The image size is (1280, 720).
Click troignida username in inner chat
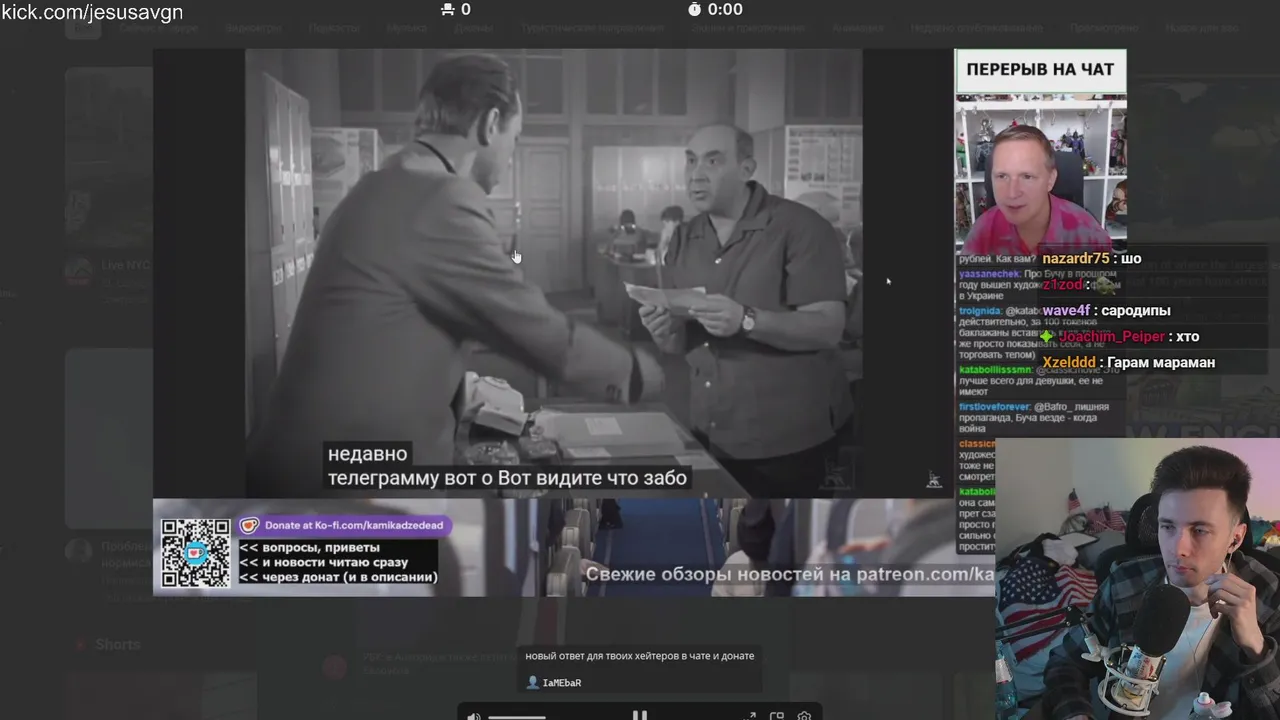(x=980, y=311)
